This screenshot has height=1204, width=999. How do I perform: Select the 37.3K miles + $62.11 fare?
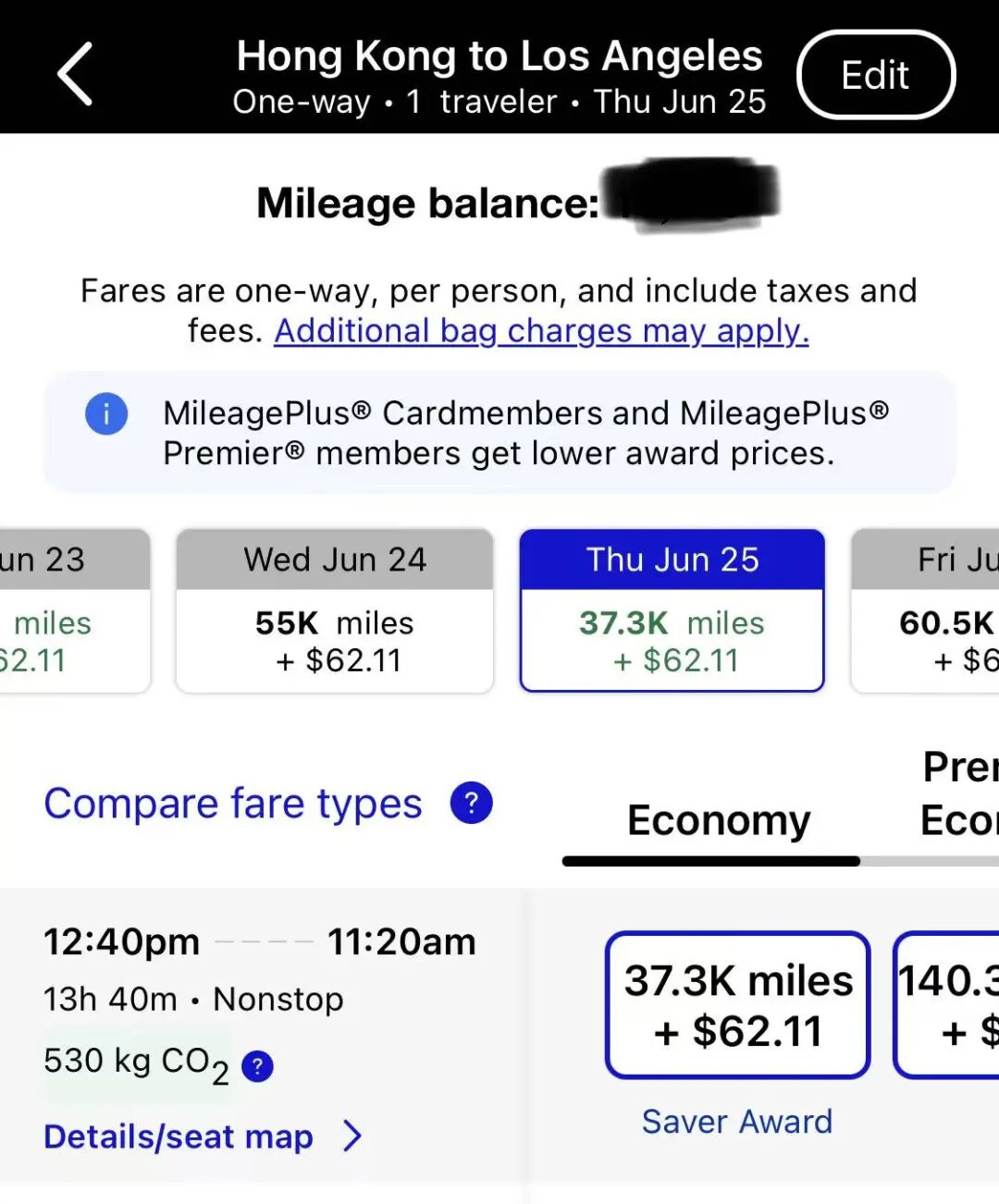pos(738,1004)
